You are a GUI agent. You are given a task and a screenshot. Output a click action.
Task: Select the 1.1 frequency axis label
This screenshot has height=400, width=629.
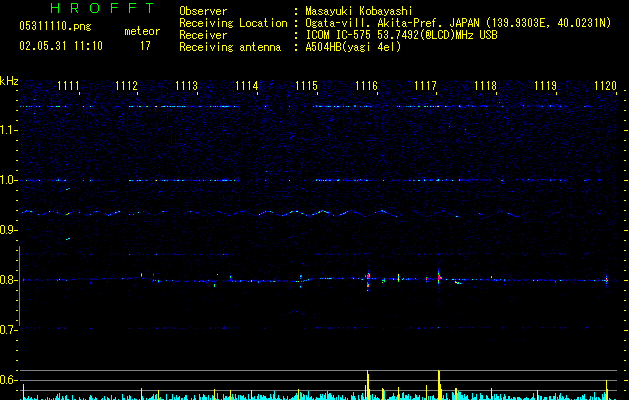click(9, 130)
